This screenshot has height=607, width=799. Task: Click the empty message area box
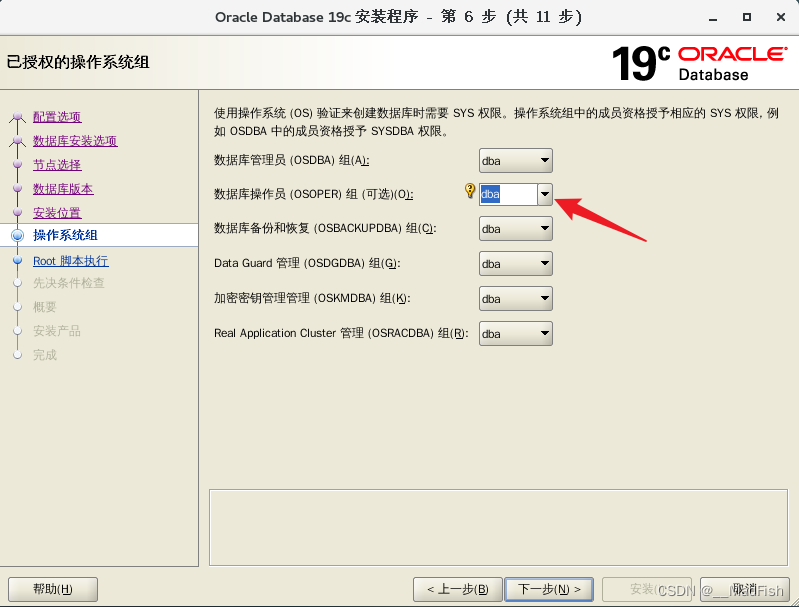click(498, 527)
